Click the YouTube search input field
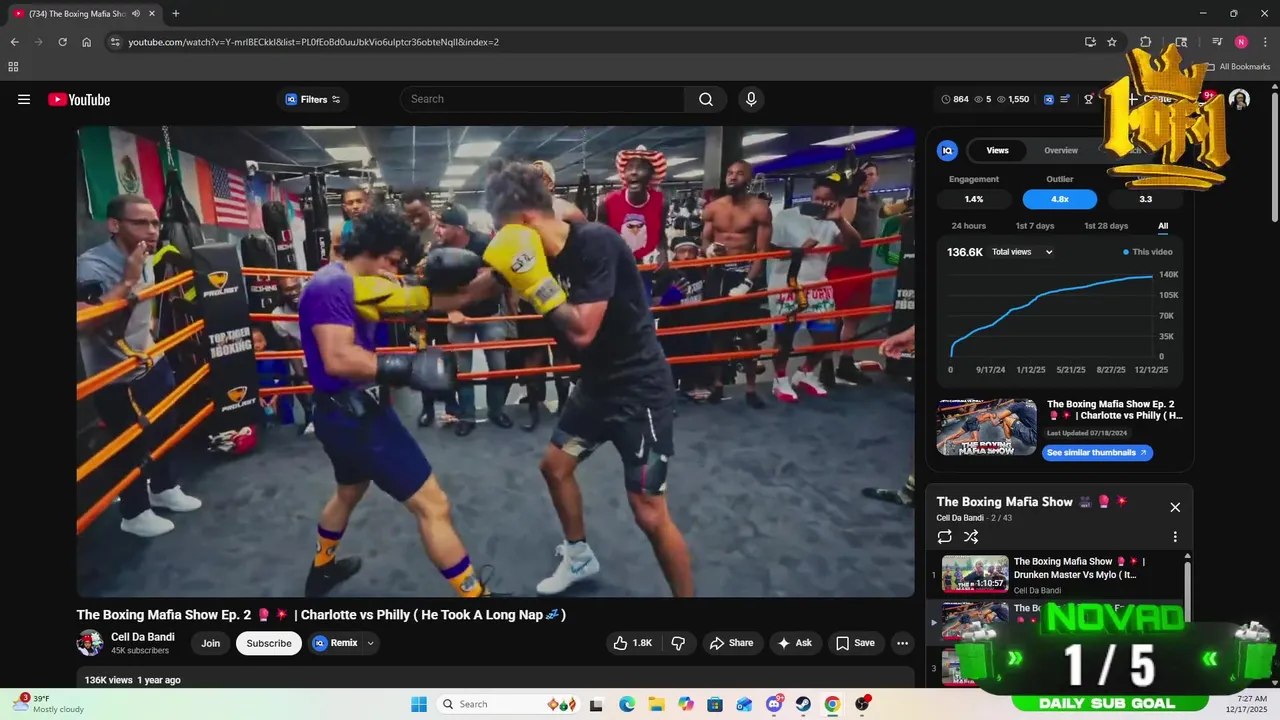The image size is (1280, 720). (x=543, y=99)
